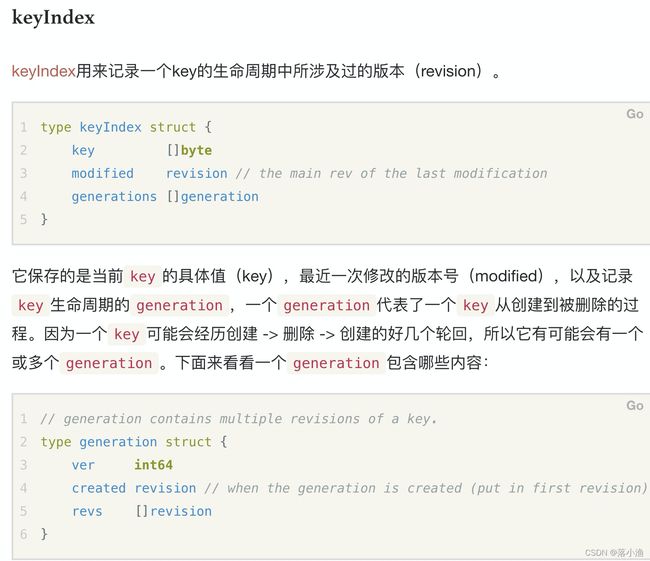Click the generations field name in code
Image resolution: width=650 pixels, height=561 pixels.
coord(114,197)
